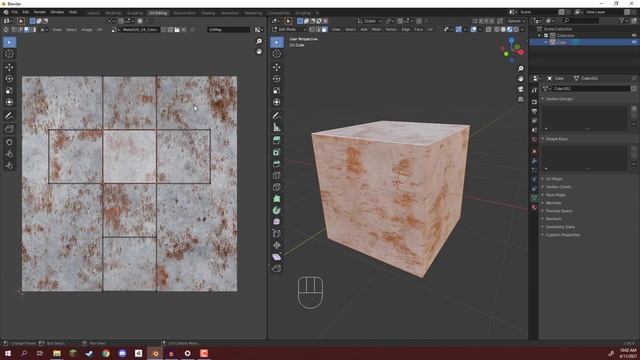640x360 pixels.
Task: Switch to the UV Editing workspace tab
Action: coord(158,13)
